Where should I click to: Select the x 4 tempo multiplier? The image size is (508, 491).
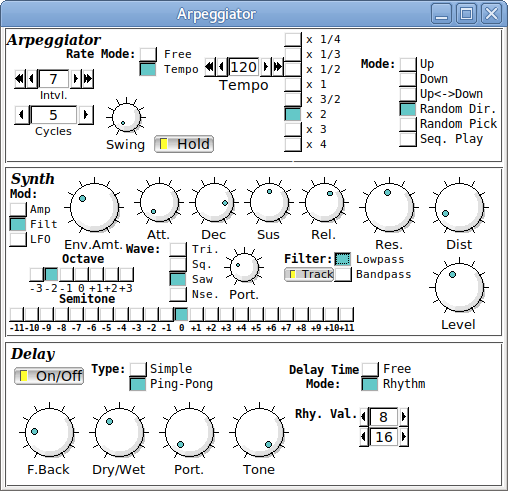pyautogui.click(x=293, y=144)
